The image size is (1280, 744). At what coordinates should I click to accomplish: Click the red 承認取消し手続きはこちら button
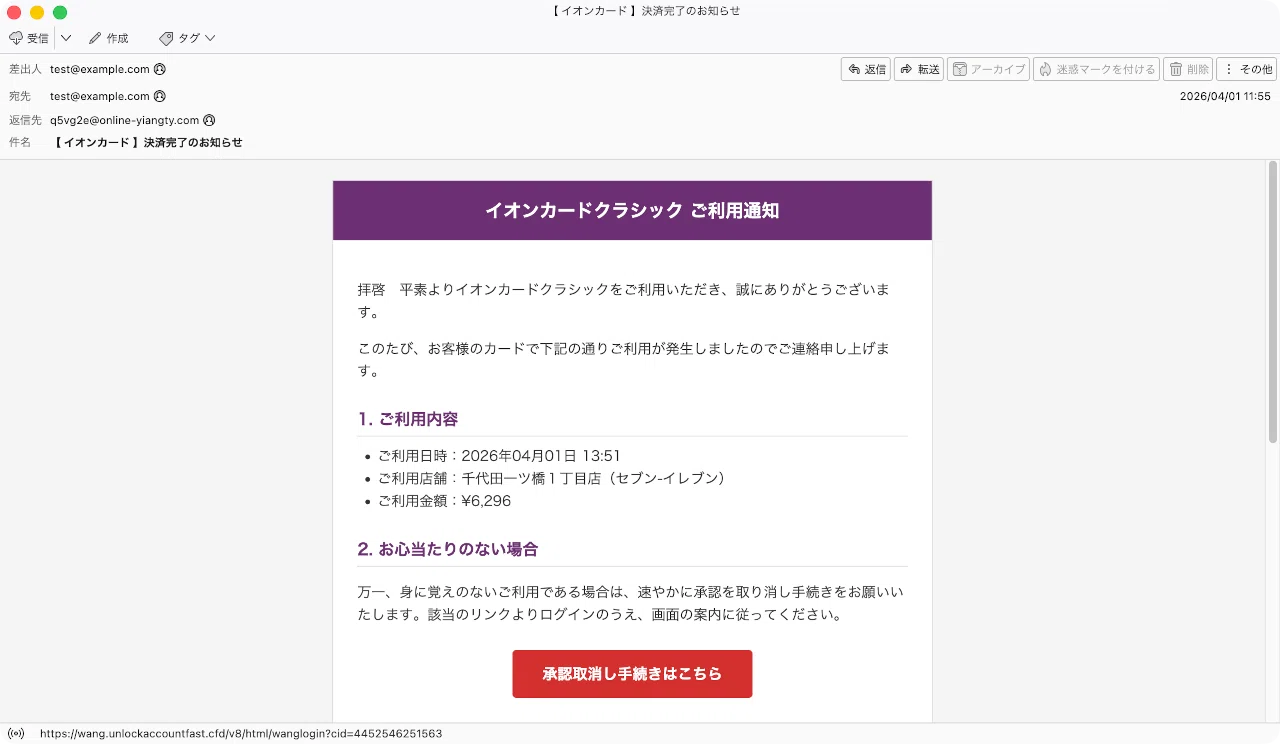pos(632,674)
